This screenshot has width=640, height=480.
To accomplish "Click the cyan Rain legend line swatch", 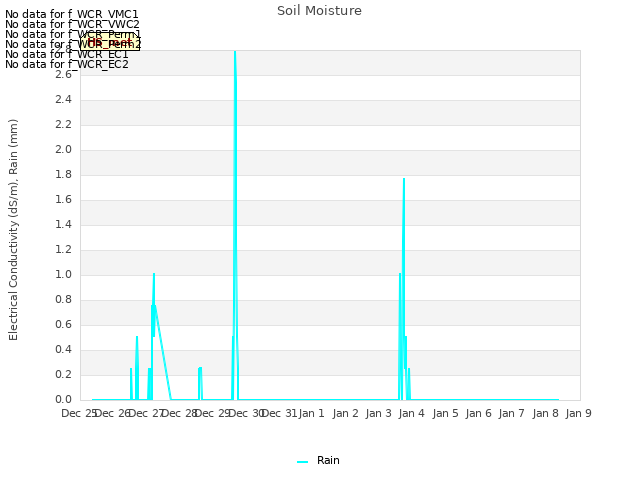I will (x=302, y=462).
